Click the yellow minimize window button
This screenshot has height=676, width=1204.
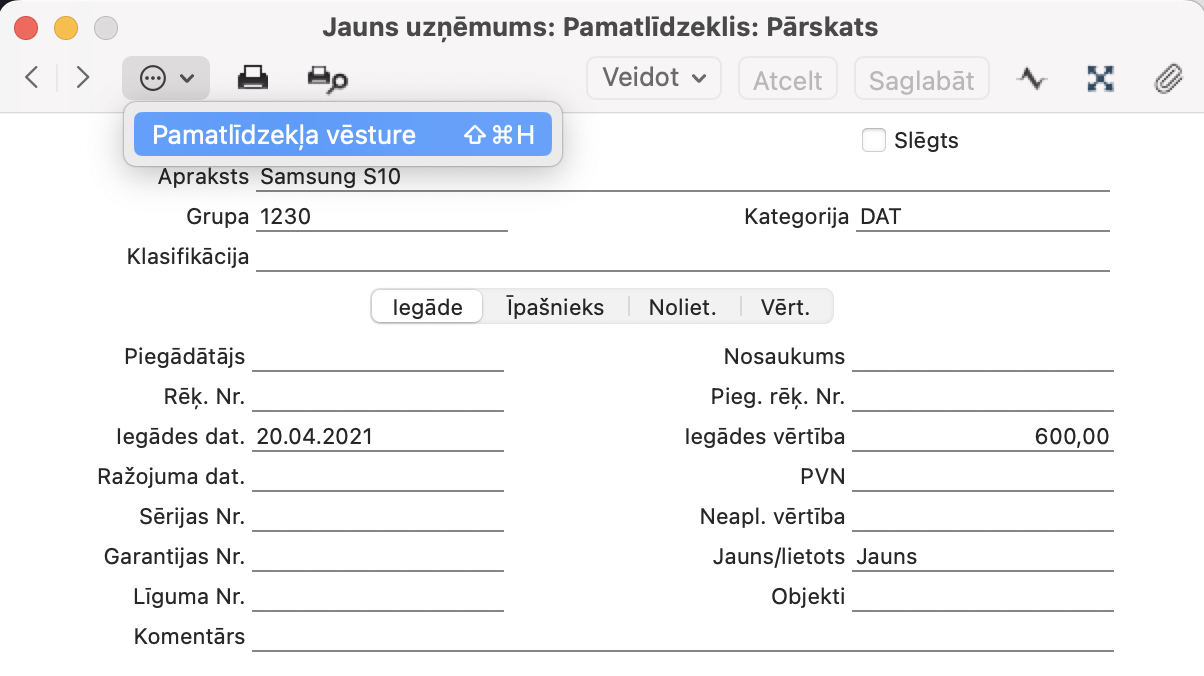click(x=66, y=28)
